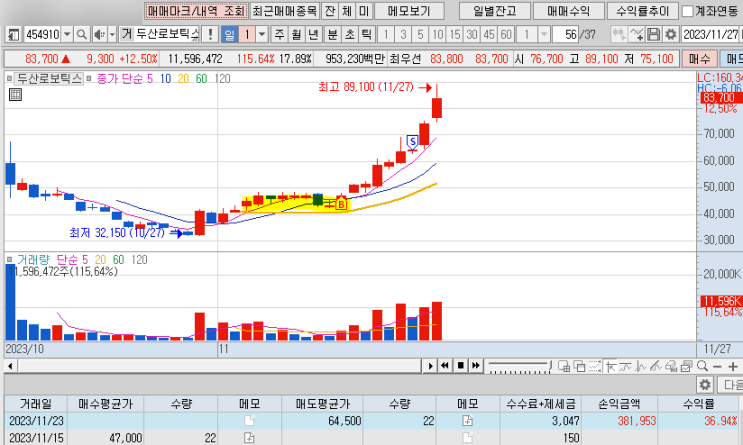Click the crosshair cursor tool icon
Image resolution: width=743 pixels, height=445 pixels.
pyautogui.click(x=610, y=366)
